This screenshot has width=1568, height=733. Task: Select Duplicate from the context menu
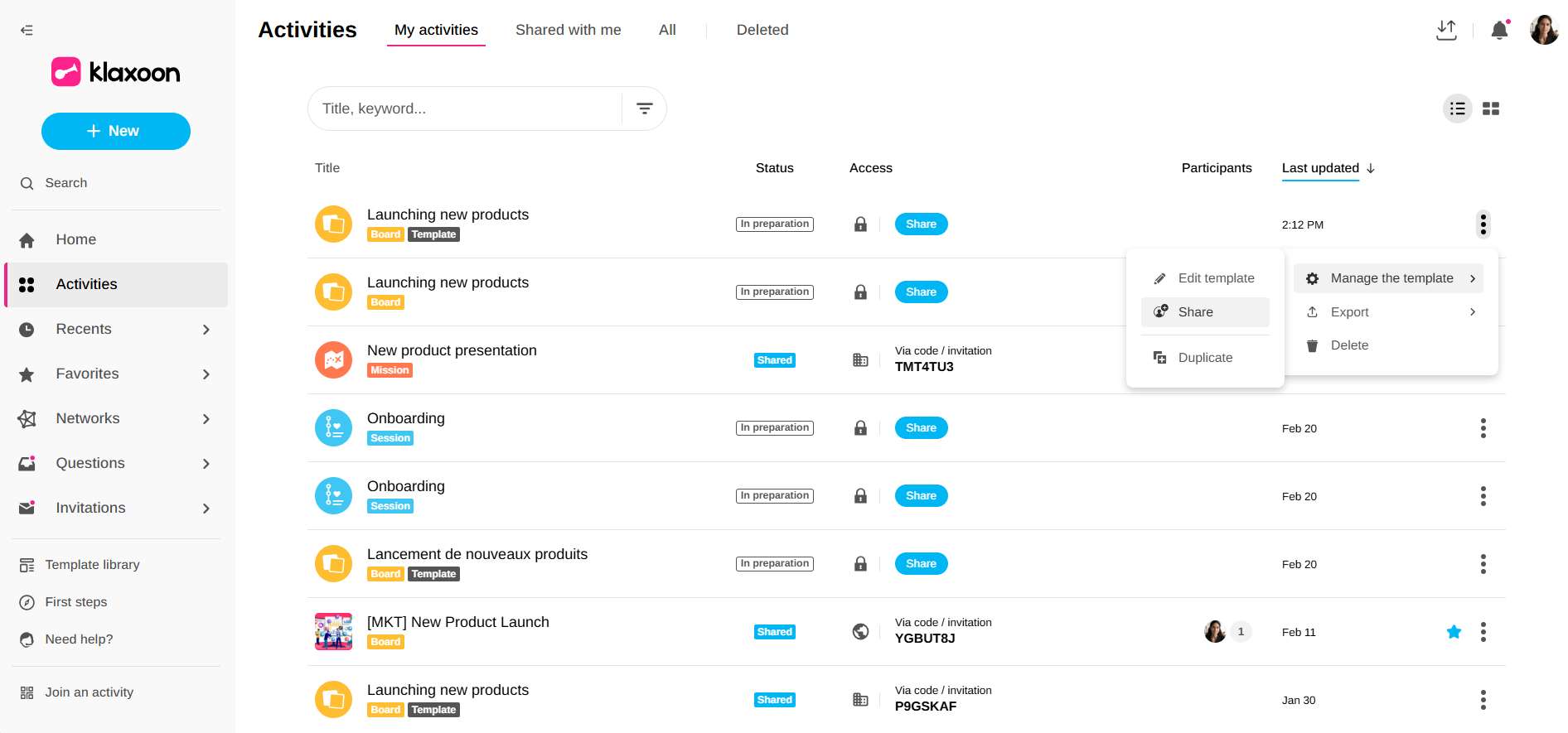(x=1205, y=358)
